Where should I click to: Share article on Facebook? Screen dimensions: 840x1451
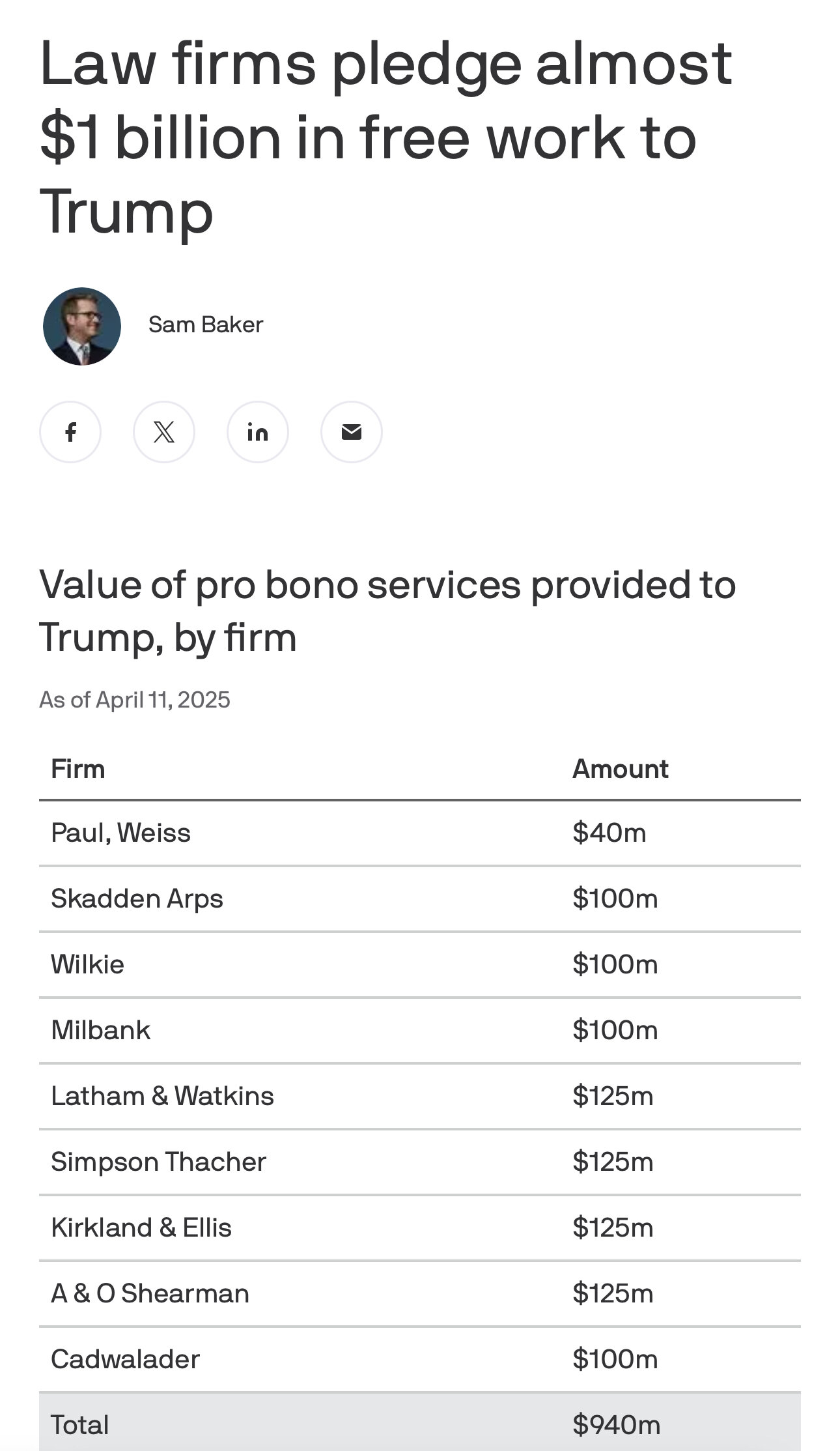coord(70,432)
